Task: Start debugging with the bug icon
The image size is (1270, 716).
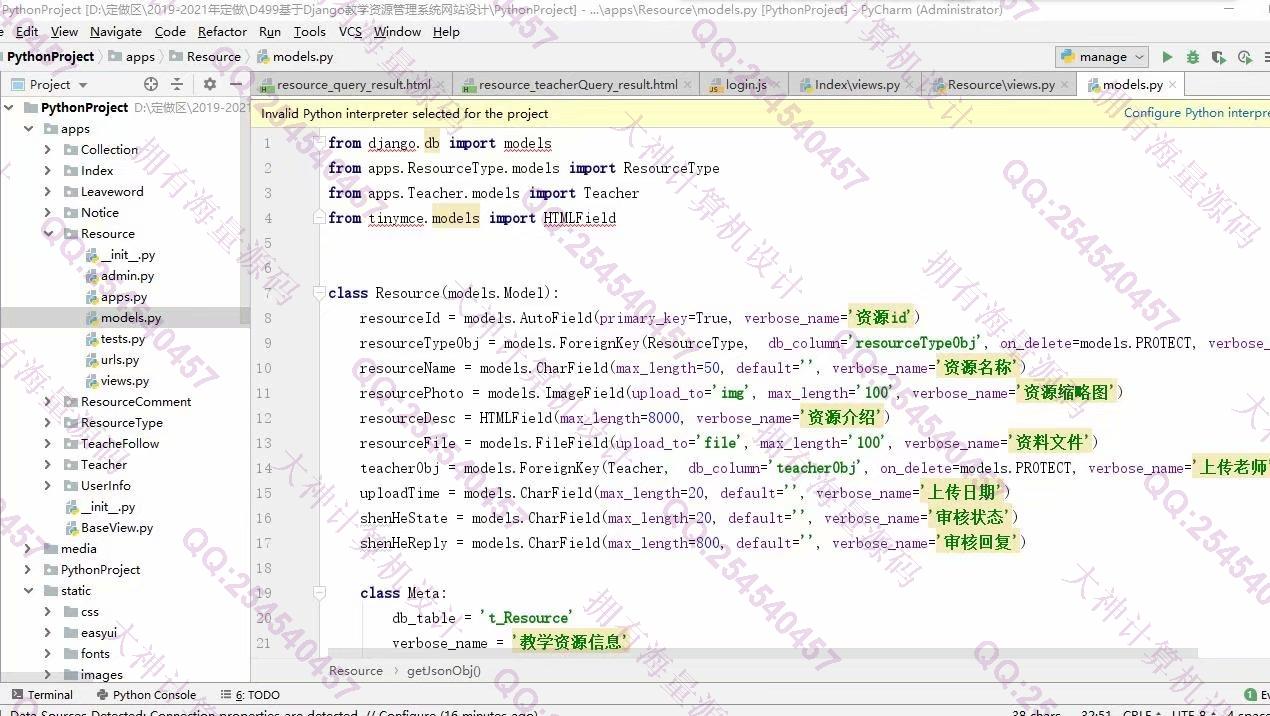Action: [1193, 57]
